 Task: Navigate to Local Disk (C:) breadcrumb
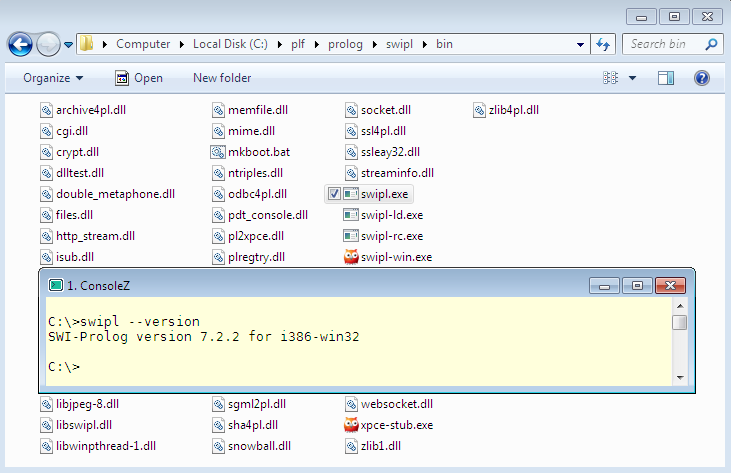230,44
